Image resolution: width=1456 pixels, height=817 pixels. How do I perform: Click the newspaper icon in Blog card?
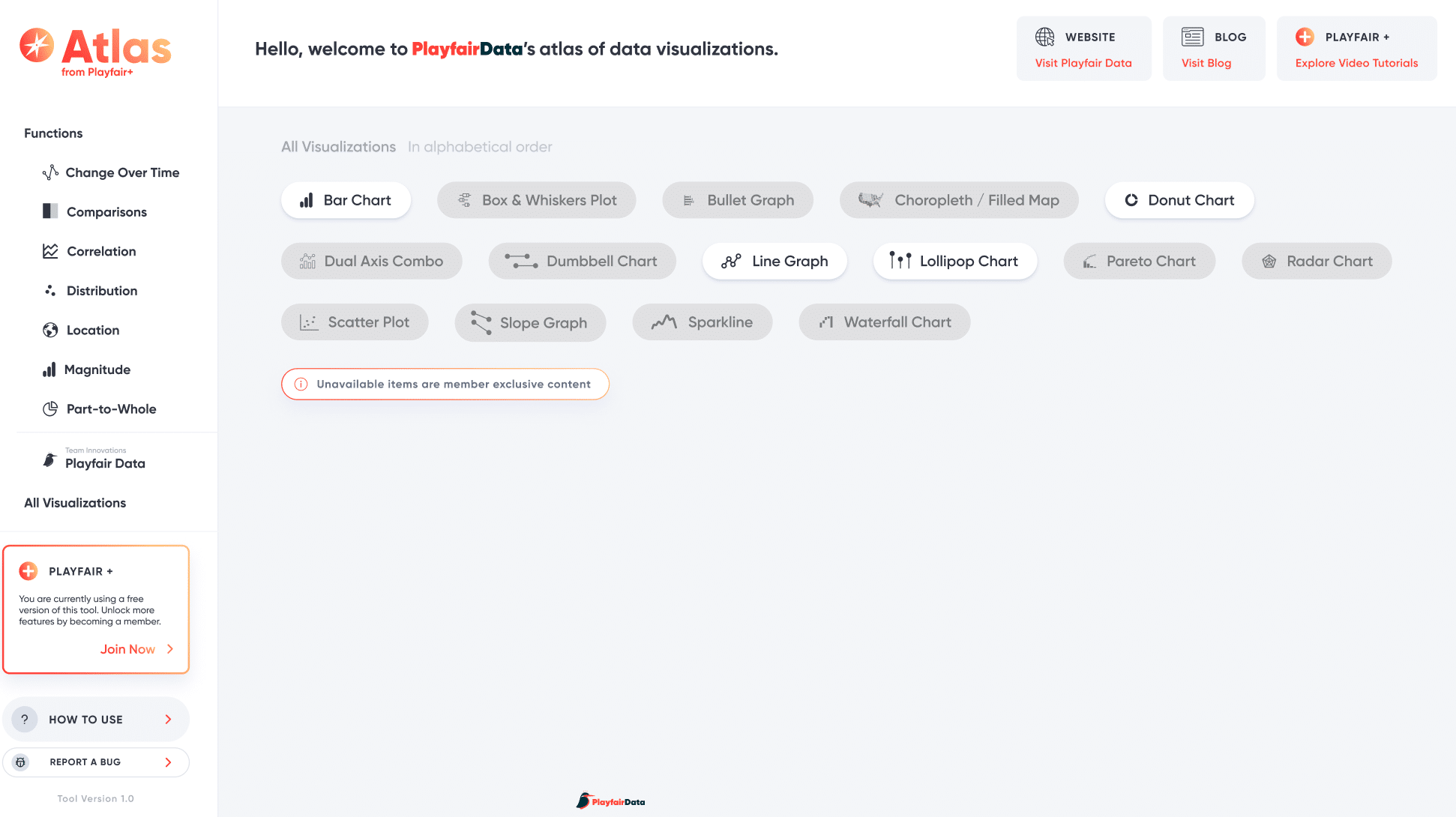click(1192, 37)
